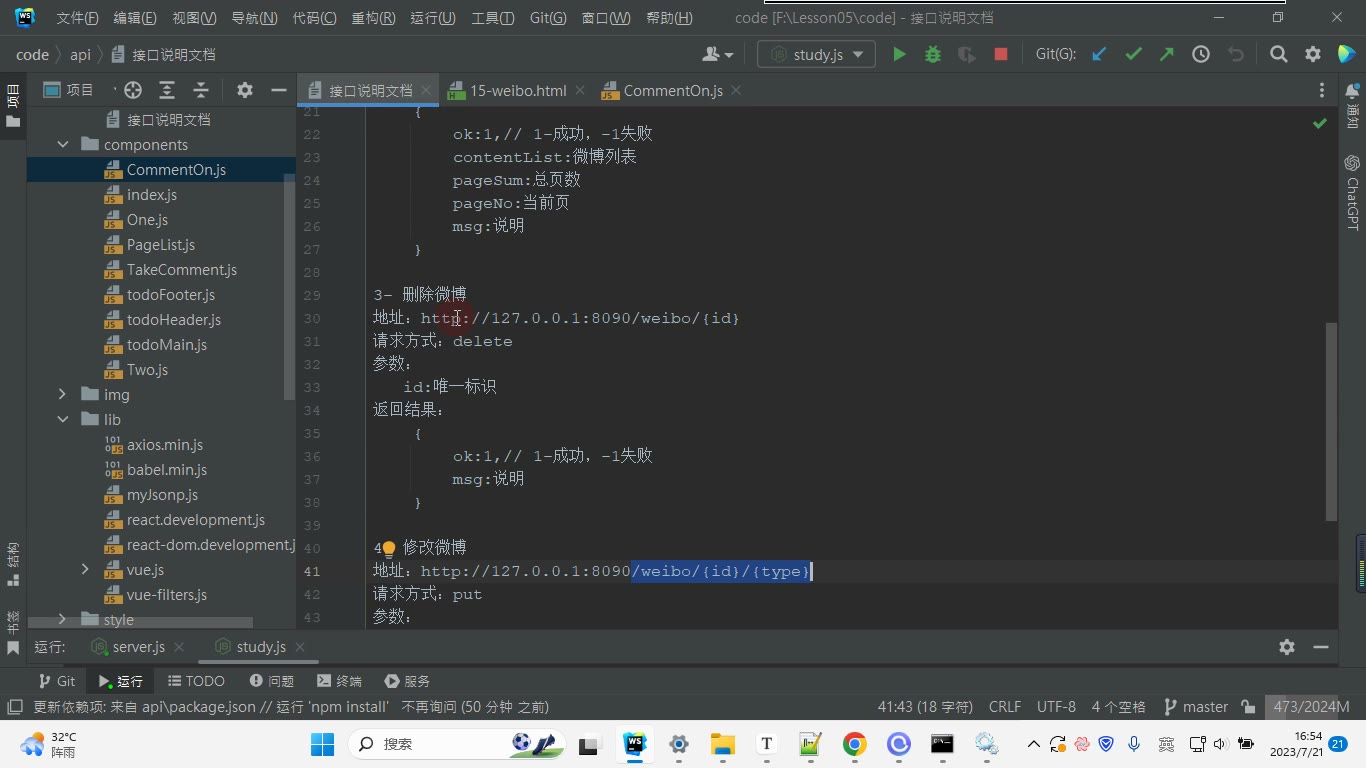Hide the project tool window
Viewport: 1366px width, 768px height.
[x=279, y=90]
